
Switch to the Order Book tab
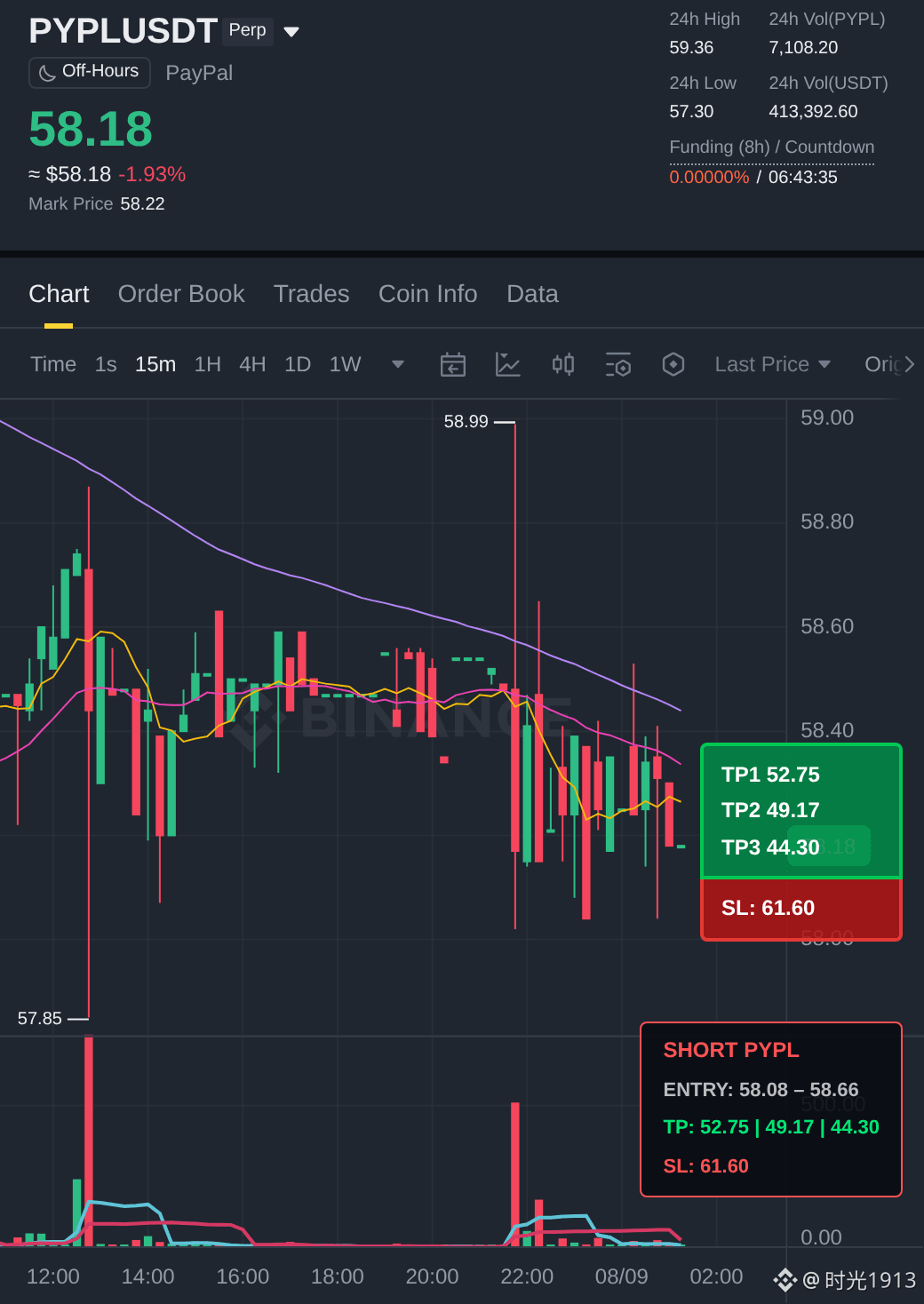(181, 294)
